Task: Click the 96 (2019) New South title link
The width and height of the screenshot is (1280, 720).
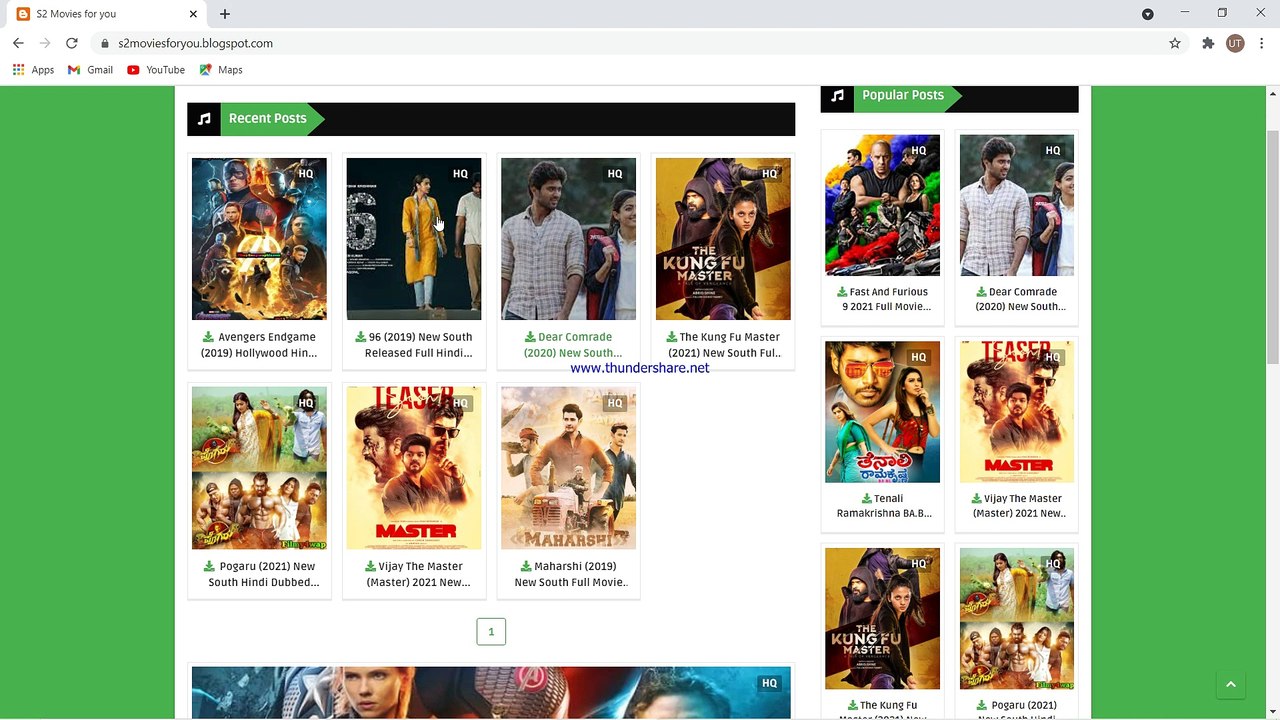Action: 414,345
